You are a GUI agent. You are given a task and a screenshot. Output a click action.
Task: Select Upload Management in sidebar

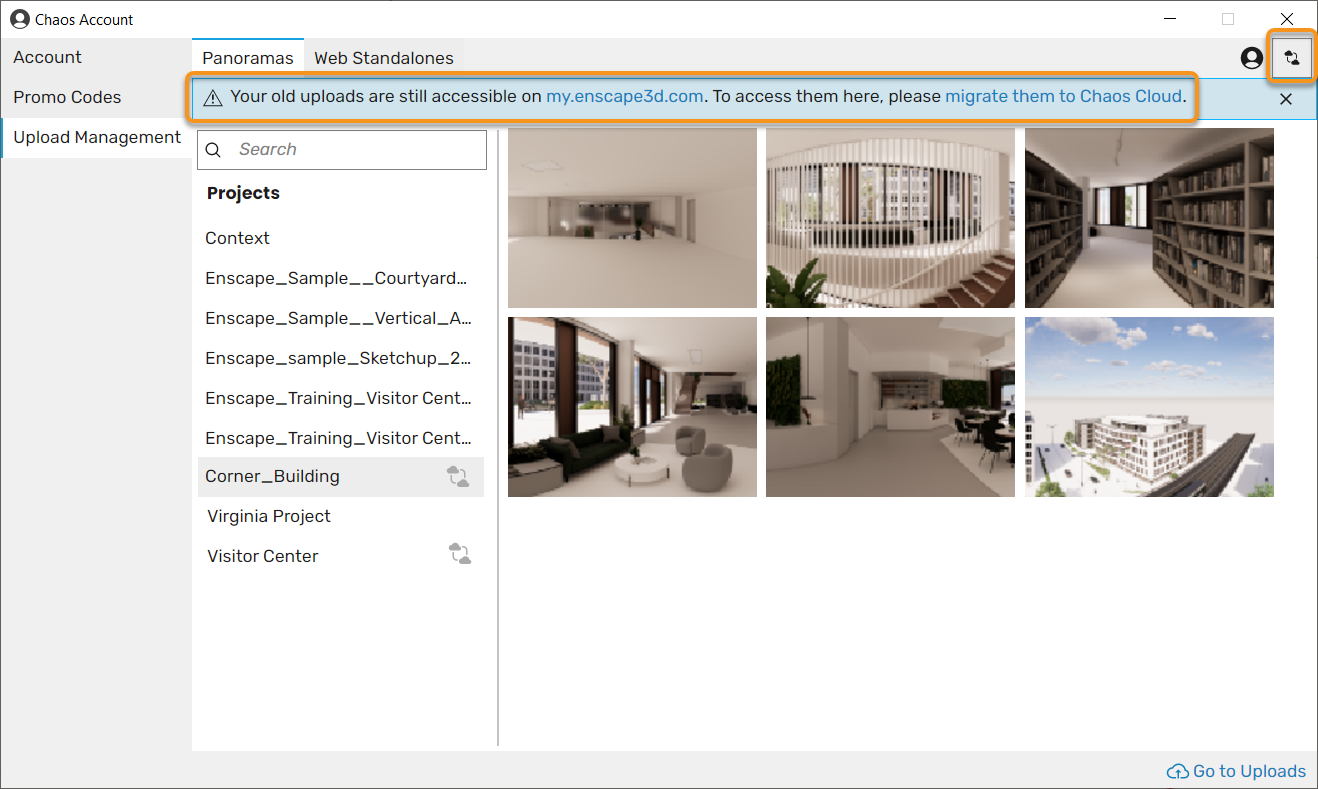[96, 137]
